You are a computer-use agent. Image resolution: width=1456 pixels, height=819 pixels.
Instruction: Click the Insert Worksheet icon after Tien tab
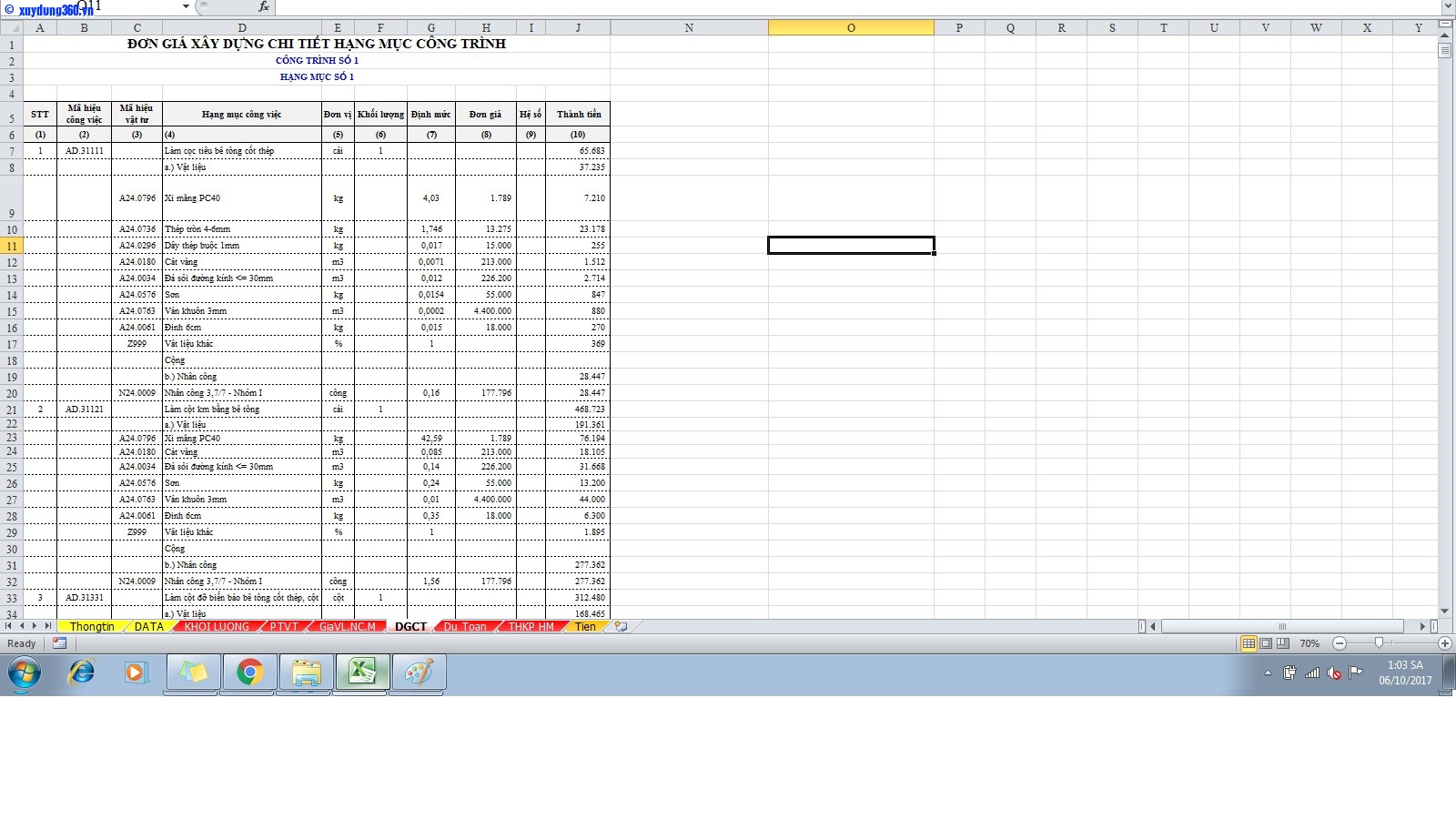click(x=621, y=626)
